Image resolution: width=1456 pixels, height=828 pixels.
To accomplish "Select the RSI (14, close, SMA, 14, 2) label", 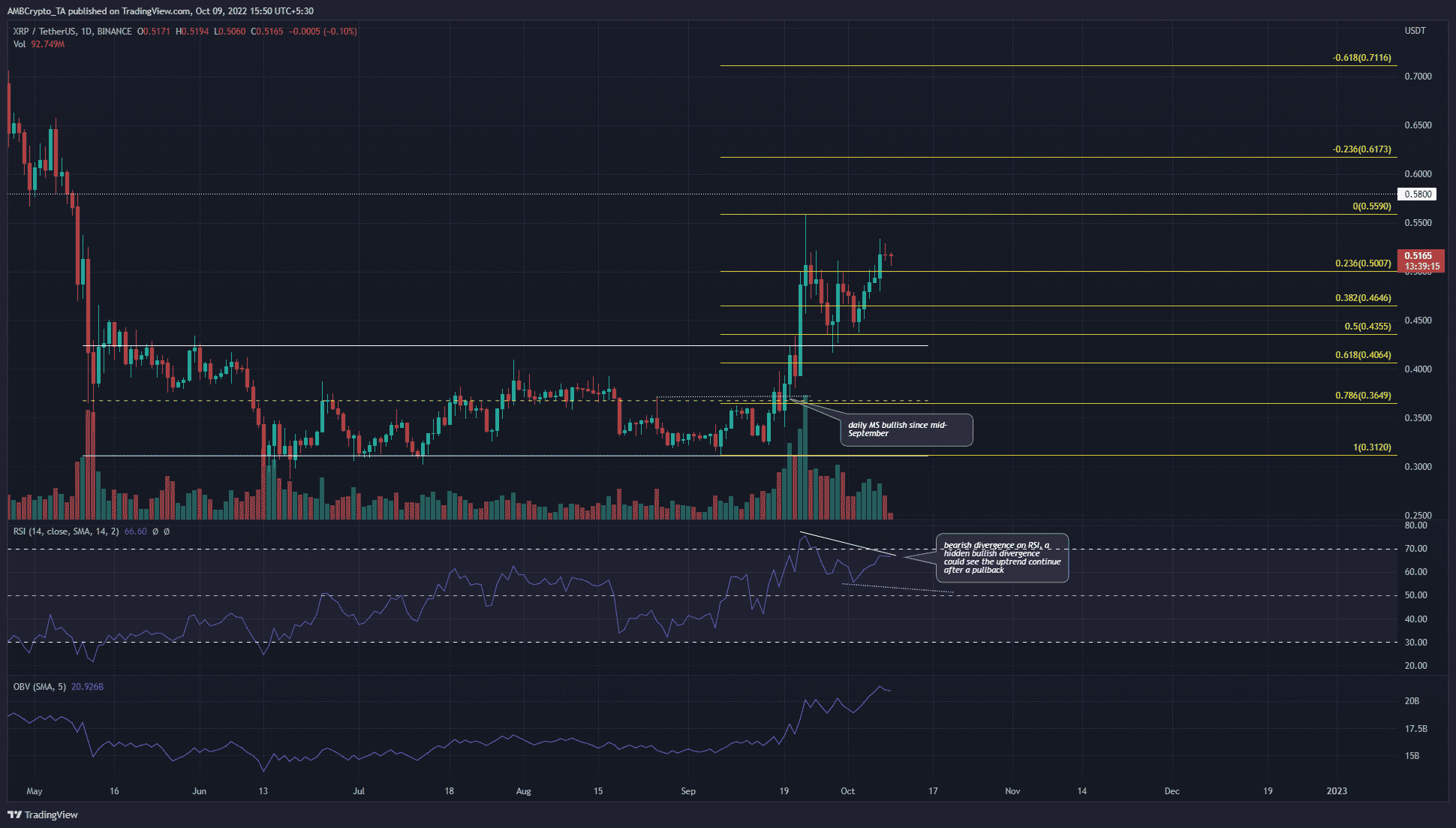I will pyautogui.click(x=66, y=531).
